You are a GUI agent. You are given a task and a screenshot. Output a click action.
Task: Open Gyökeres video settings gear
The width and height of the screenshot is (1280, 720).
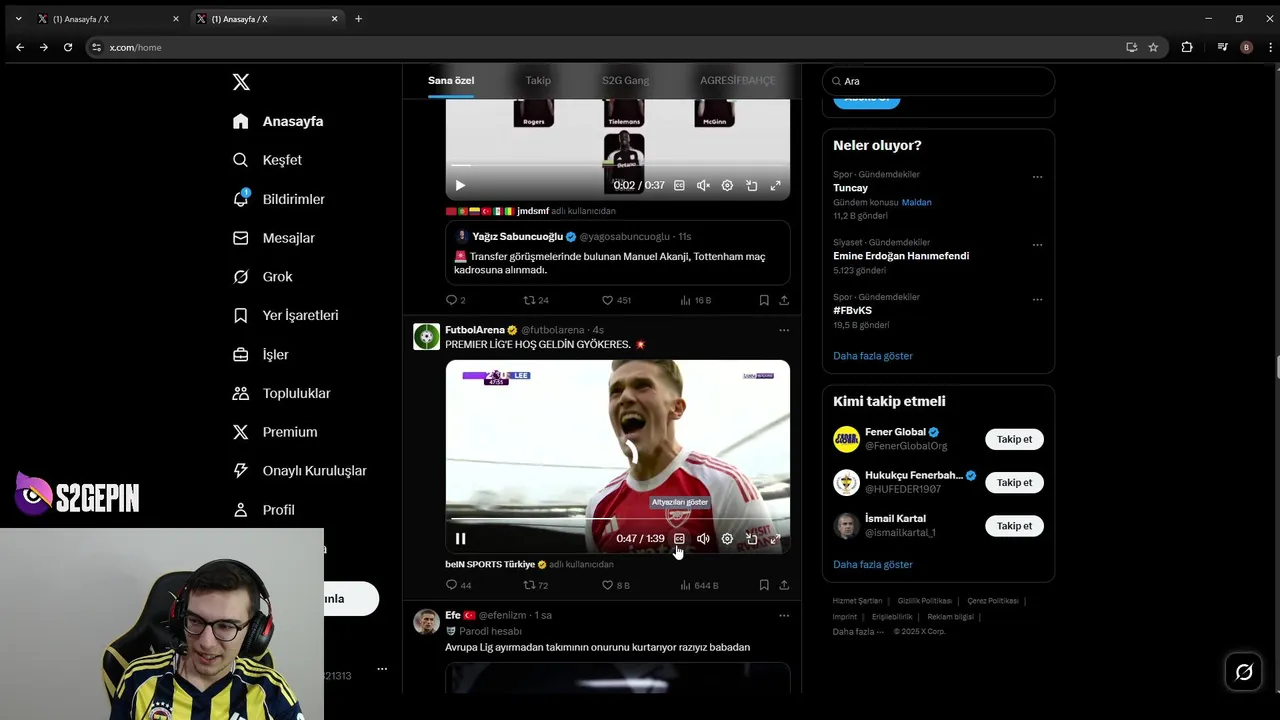pyautogui.click(x=727, y=539)
